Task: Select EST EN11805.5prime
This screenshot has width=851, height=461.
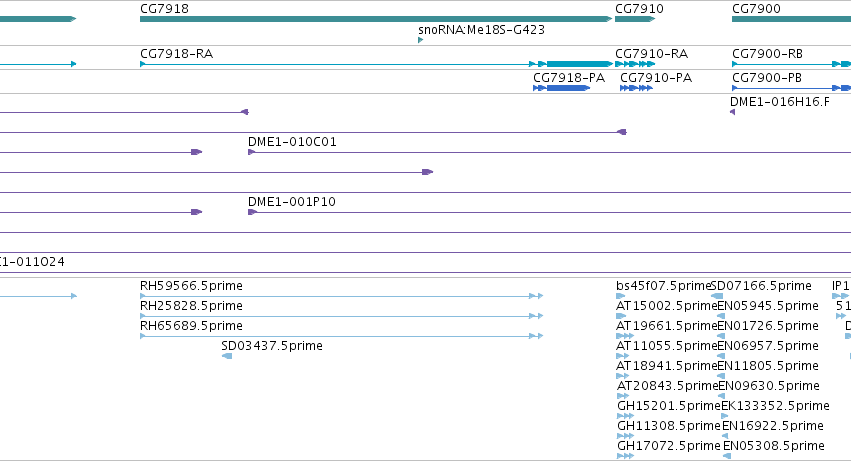Action: [768, 366]
